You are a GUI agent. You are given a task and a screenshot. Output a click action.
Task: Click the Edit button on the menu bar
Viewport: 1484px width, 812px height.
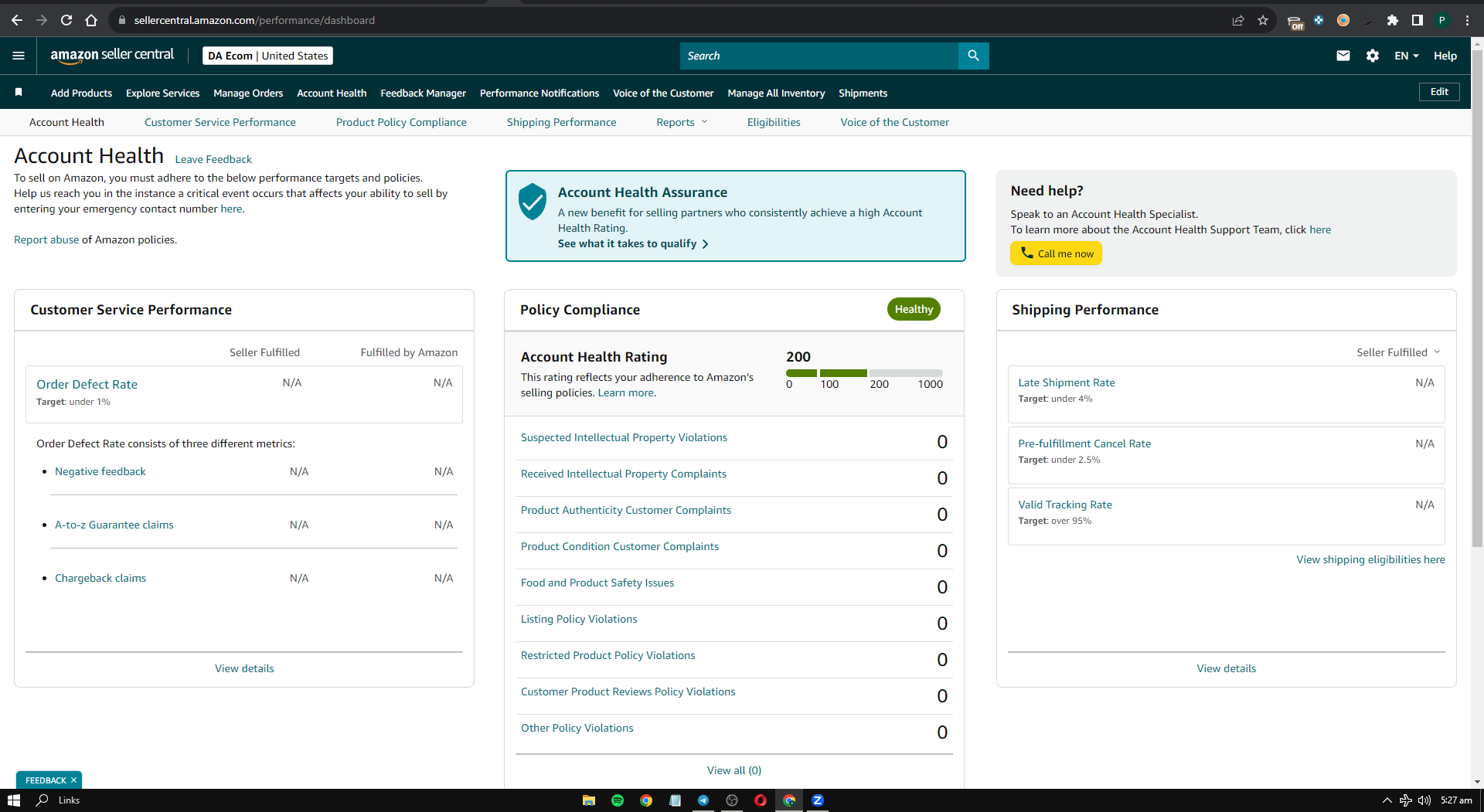point(1439,92)
